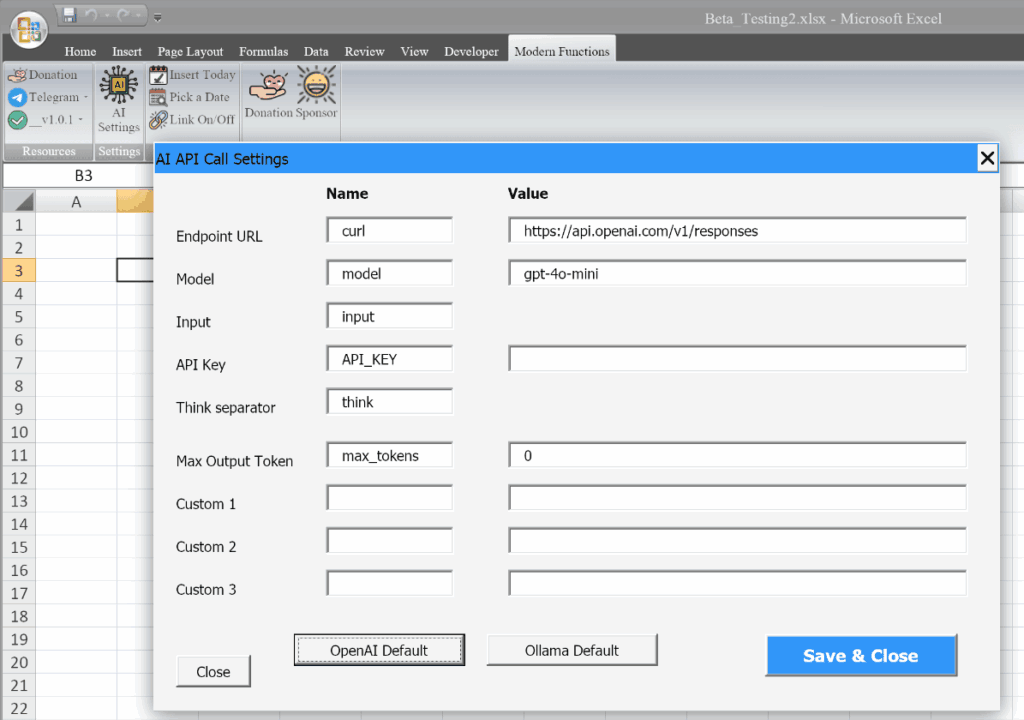Click the Redo icon in quick access toolbar
Viewport: 1024px width, 720px height.
(x=124, y=15)
